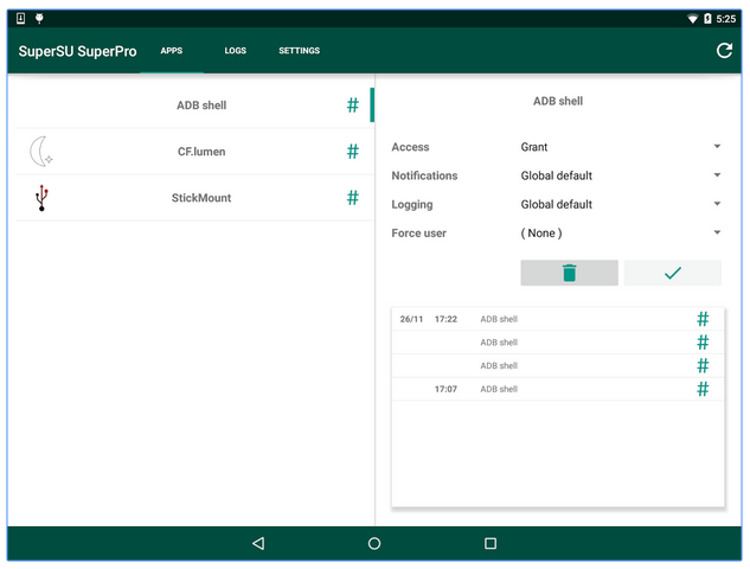Click the SuperSU SuperPro title
The height and width of the screenshot is (569, 750).
[77, 51]
